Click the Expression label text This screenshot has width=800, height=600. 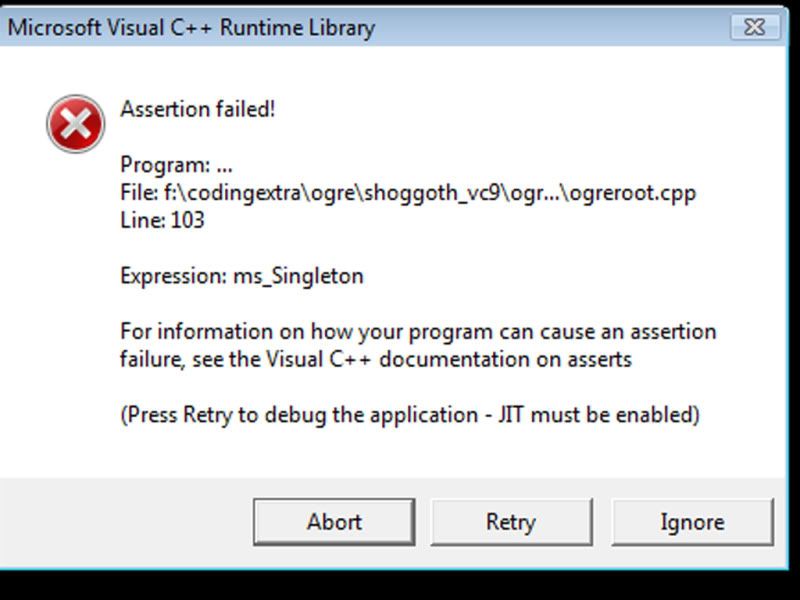(173, 274)
